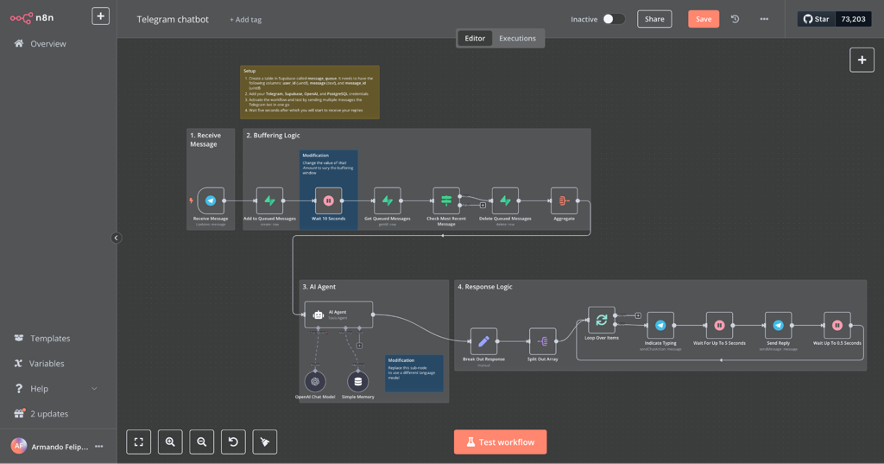Screen dimensions: 884x464
Task: Edit the Telegram chatbot workflow name
Action: pyautogui.click(x=173, y=19)
